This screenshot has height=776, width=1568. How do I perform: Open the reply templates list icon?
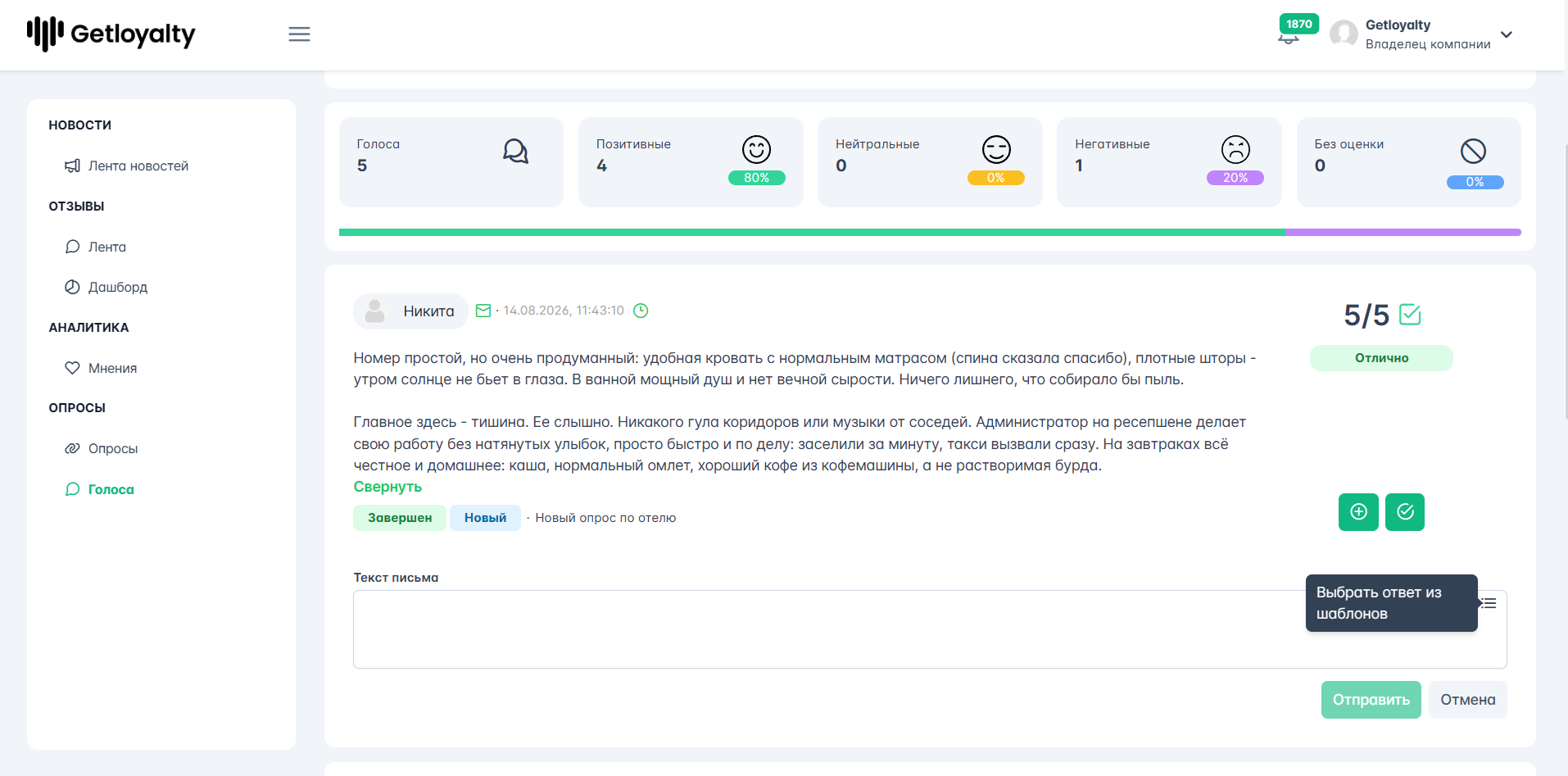(1490, 603)
